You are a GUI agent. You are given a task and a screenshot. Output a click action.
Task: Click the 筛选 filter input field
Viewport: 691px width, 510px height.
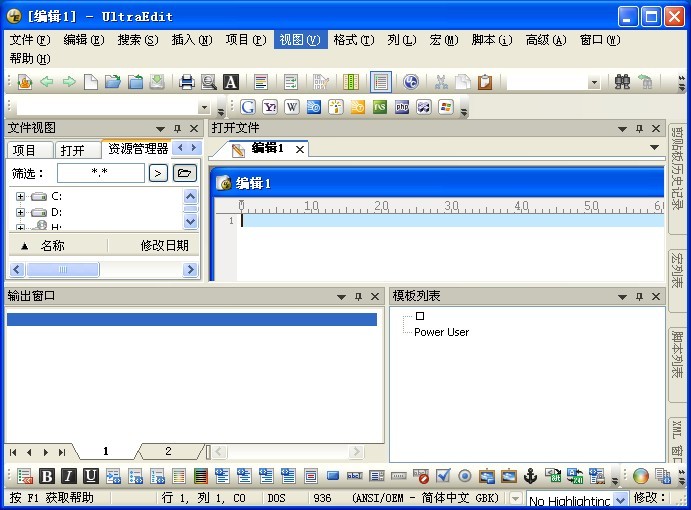tap(100, 173)
